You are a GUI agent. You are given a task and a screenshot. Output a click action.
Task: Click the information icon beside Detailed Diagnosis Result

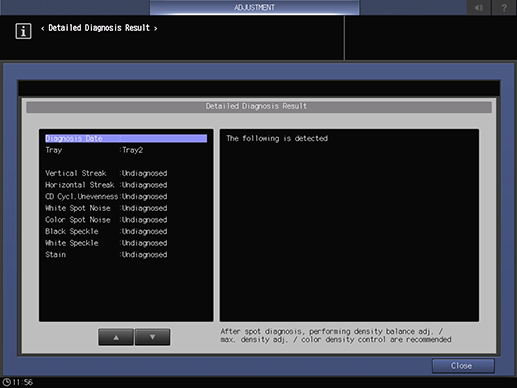(x=23, y=31)
